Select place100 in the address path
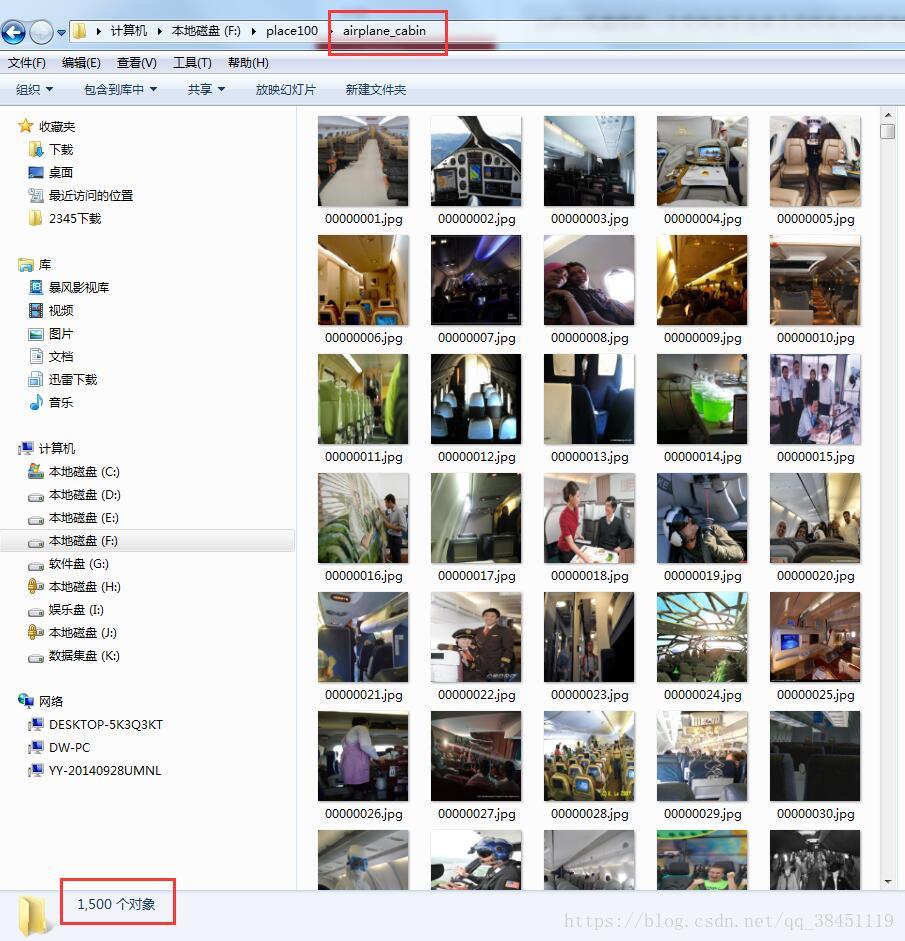 coord(292,31)
